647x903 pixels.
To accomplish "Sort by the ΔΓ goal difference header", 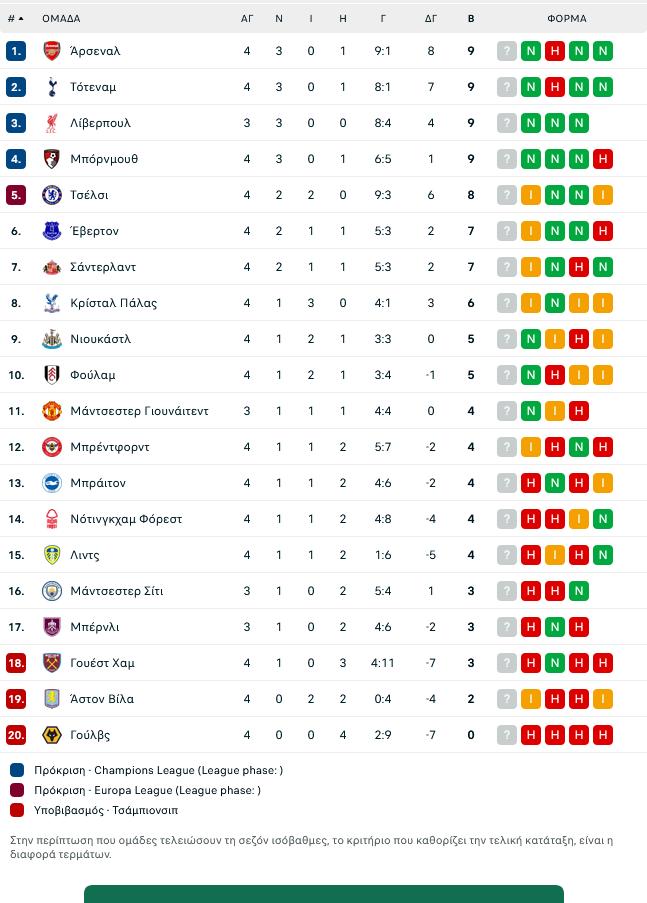I will click(430, 18).
